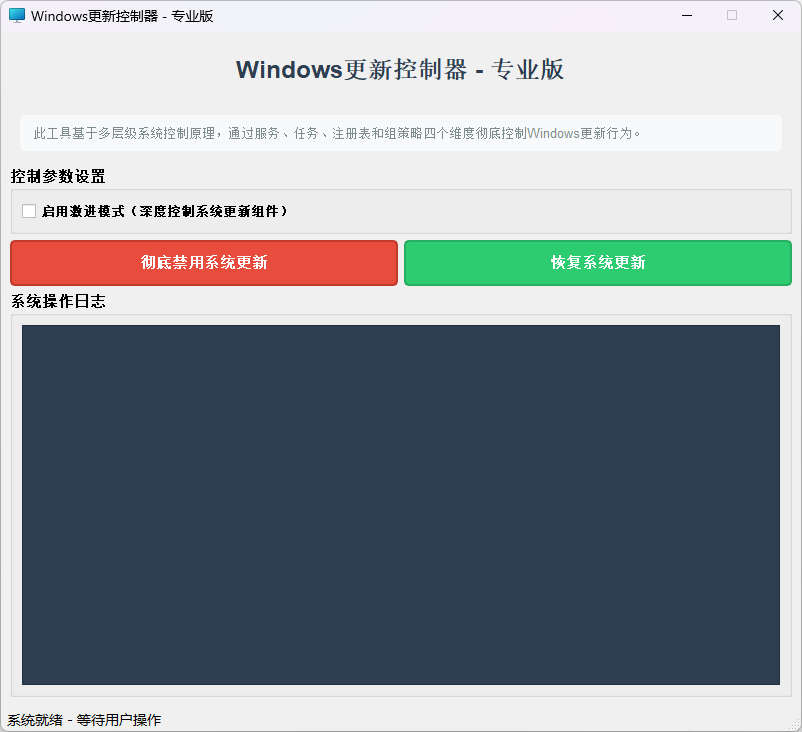Close the Windows更新控制器 window
The height and width of the screenshot is (732, 802).
778,16
